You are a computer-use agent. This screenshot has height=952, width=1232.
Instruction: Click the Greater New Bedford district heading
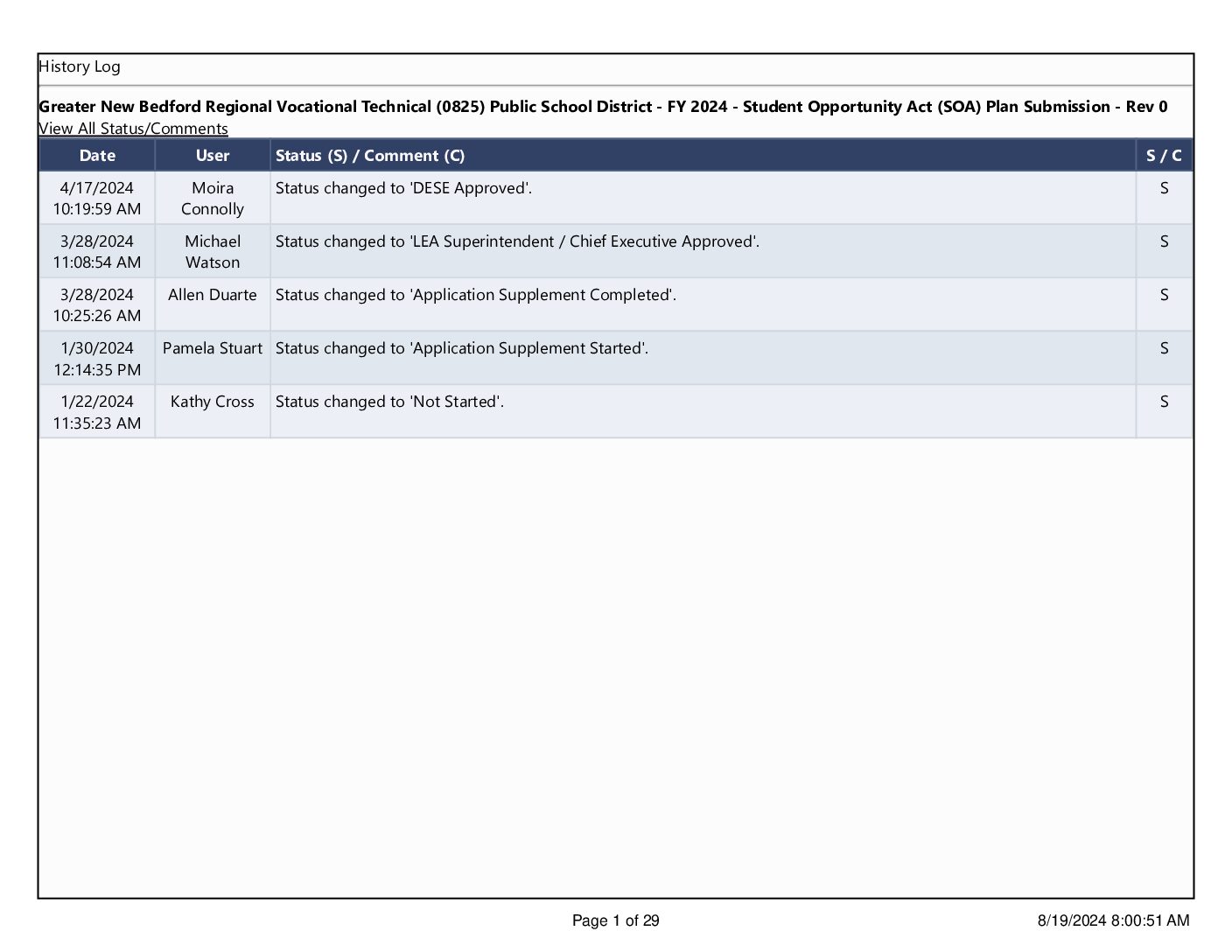(603, 107)
